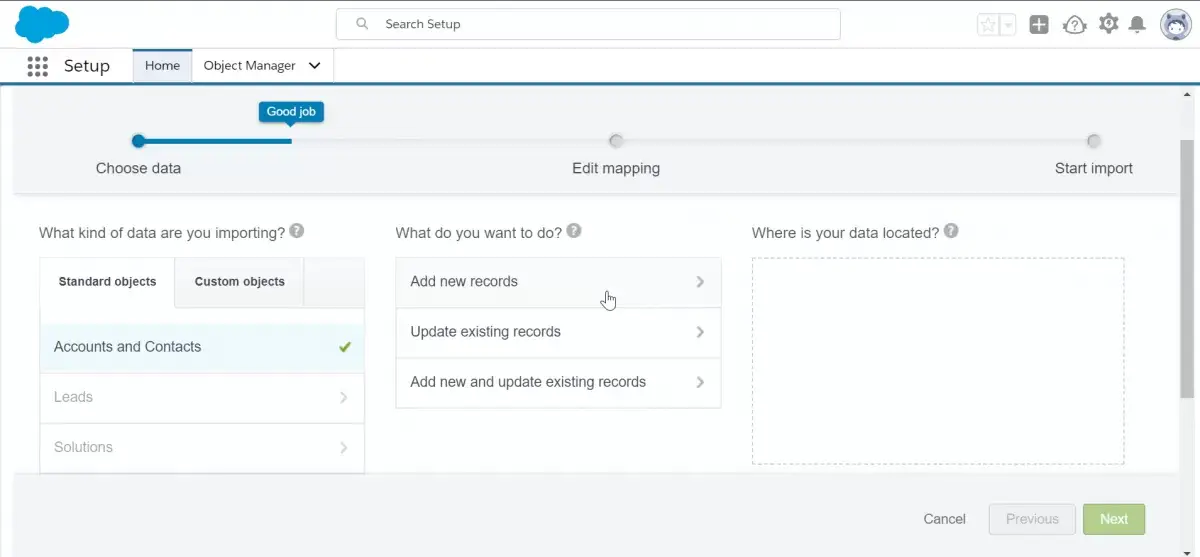Switch to the Custom objects tab
The width and height of the screenshot is (1200, 557).
[x=239, y=282]
